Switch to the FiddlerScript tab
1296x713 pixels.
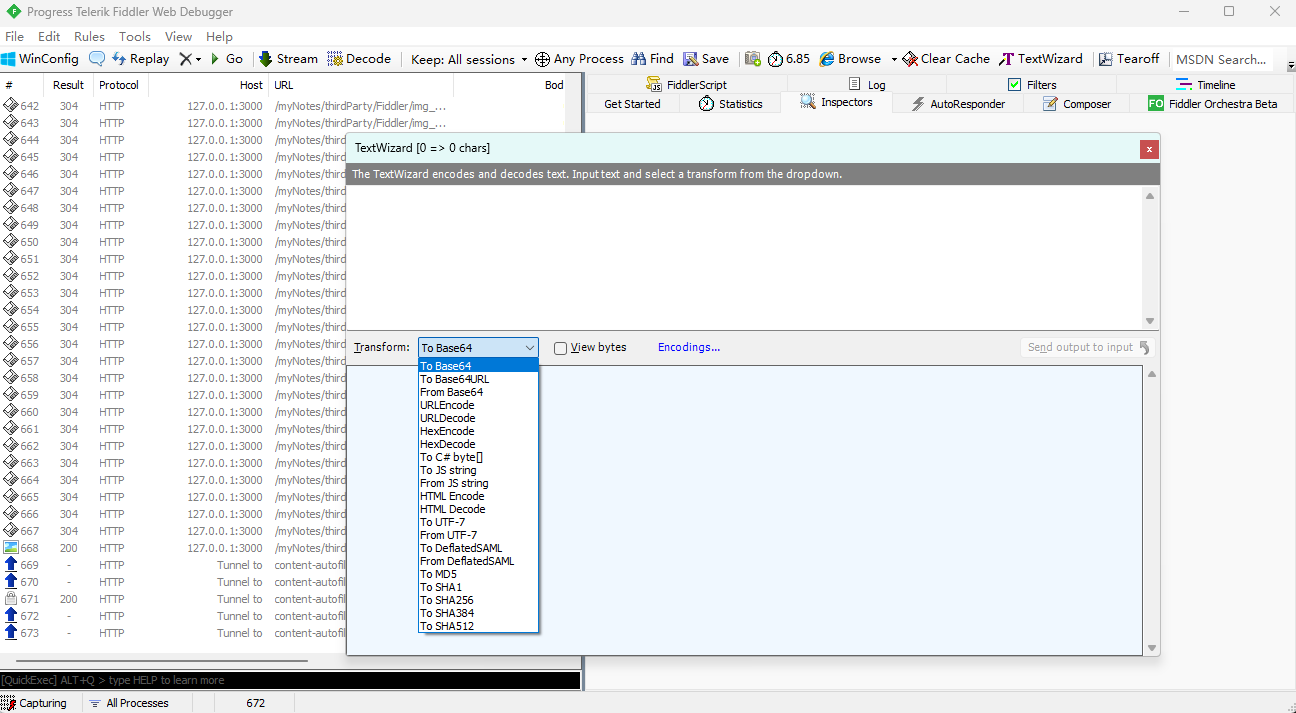(686, 85)
